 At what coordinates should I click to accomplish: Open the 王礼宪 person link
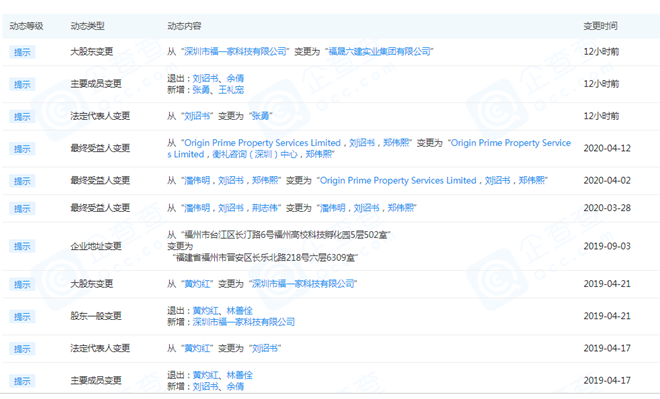coord(231,90)
